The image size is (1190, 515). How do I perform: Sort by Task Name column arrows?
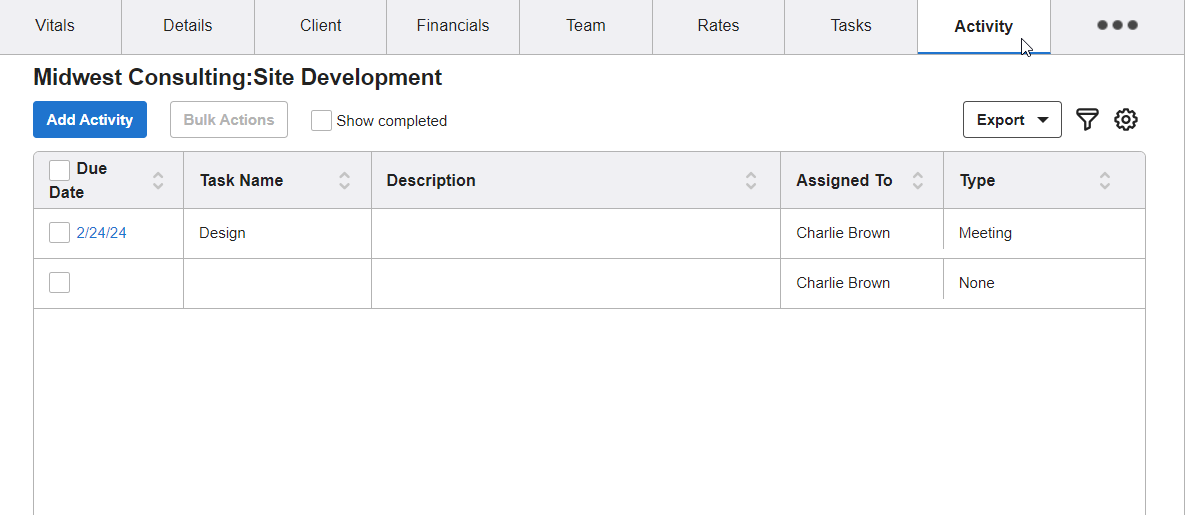345,181
